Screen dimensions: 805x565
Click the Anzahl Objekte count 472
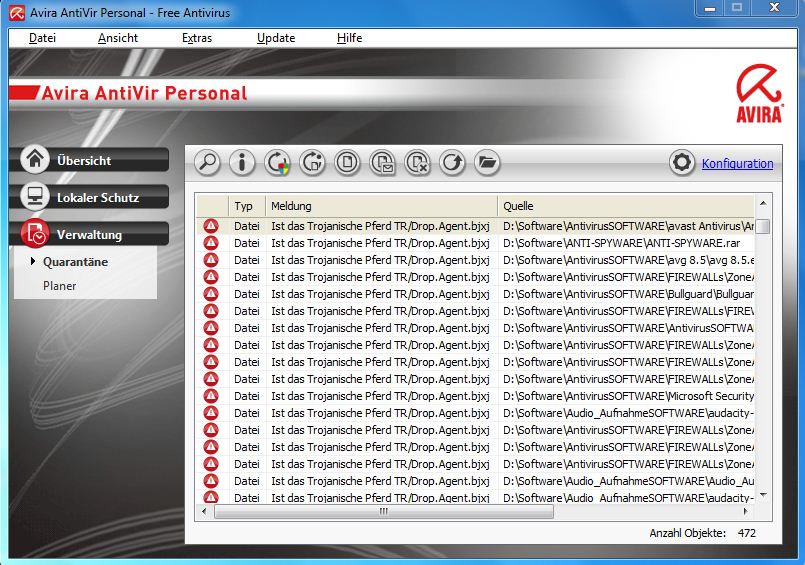[746, 533]
